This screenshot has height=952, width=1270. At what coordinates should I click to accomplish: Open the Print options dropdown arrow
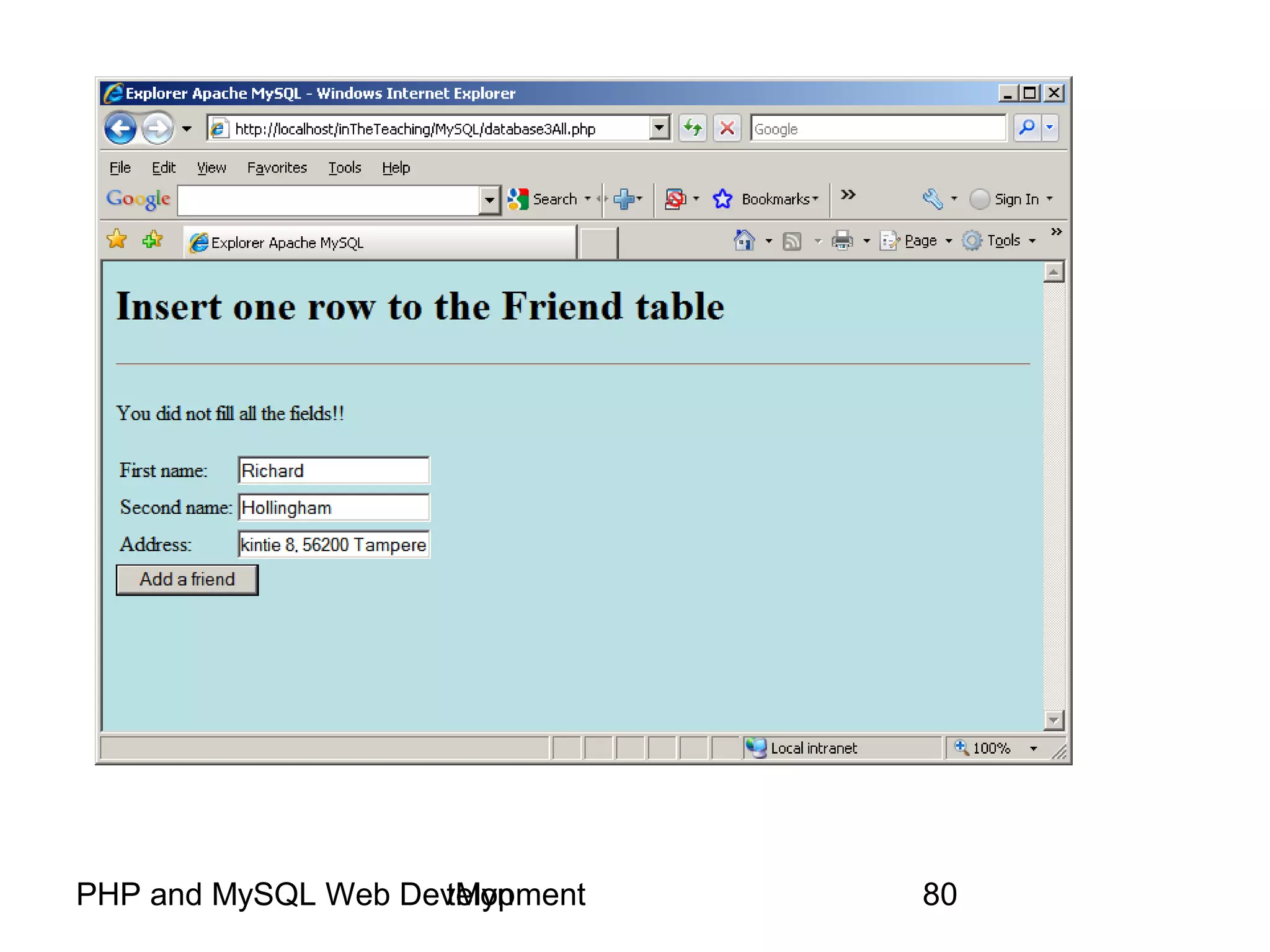[x=867, y=240]
